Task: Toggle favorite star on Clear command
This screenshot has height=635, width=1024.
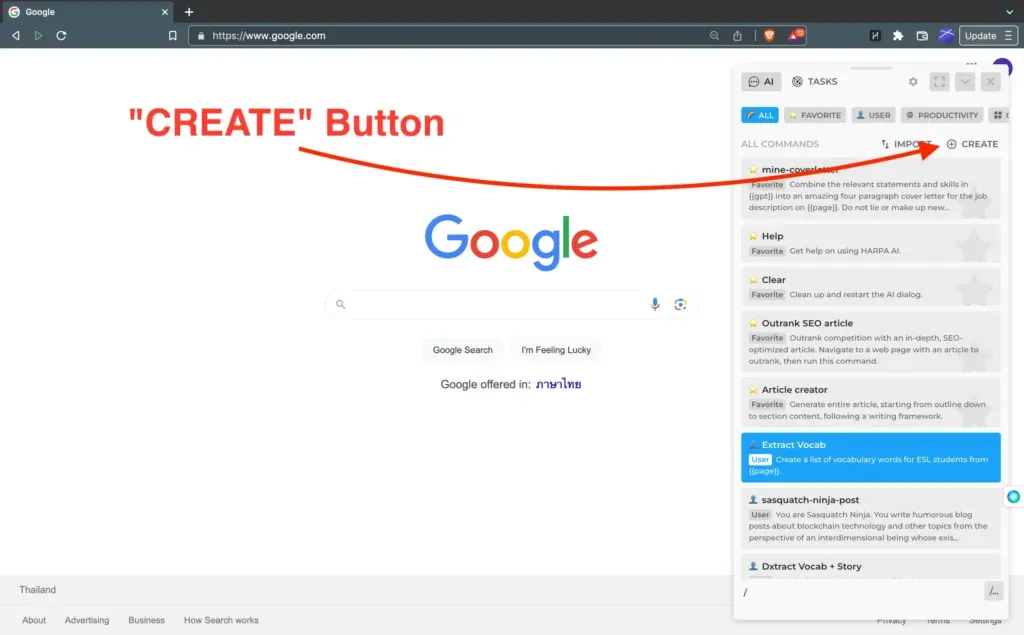Action: click(x=974, y=288)
